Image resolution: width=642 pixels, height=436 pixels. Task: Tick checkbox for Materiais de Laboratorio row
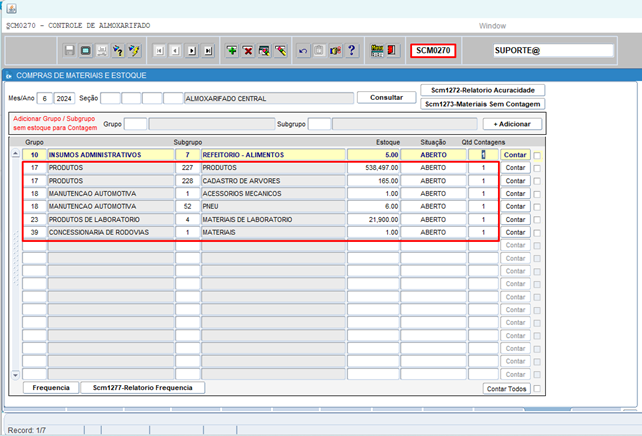[537, 220]
